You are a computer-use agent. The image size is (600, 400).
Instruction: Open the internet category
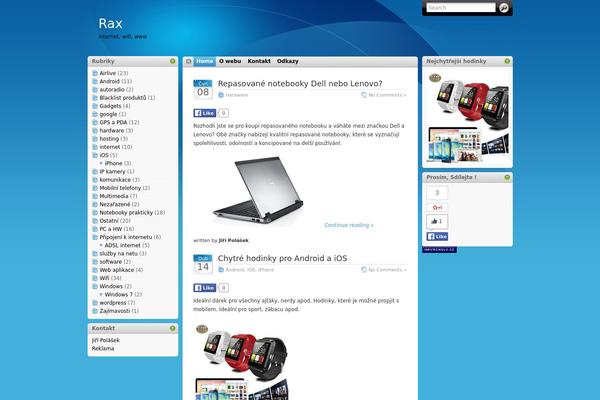tap(110, 147)
